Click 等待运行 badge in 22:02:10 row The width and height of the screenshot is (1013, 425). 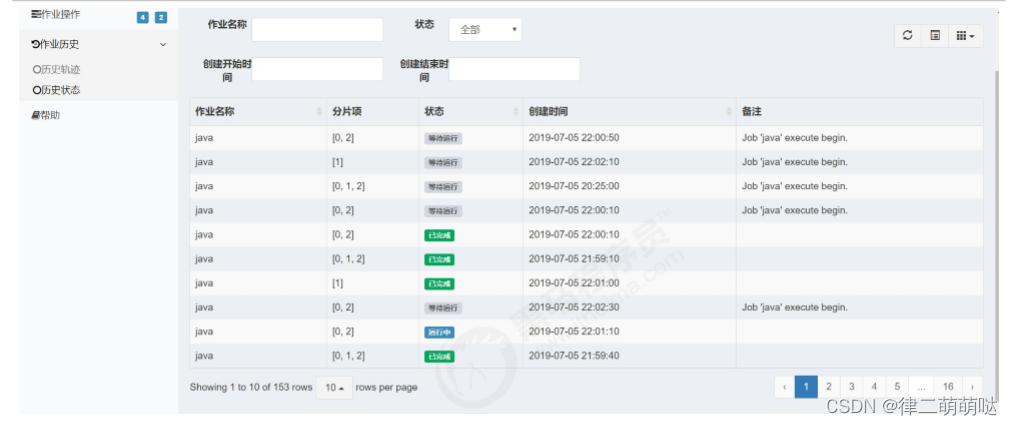[x=443, y=162]
